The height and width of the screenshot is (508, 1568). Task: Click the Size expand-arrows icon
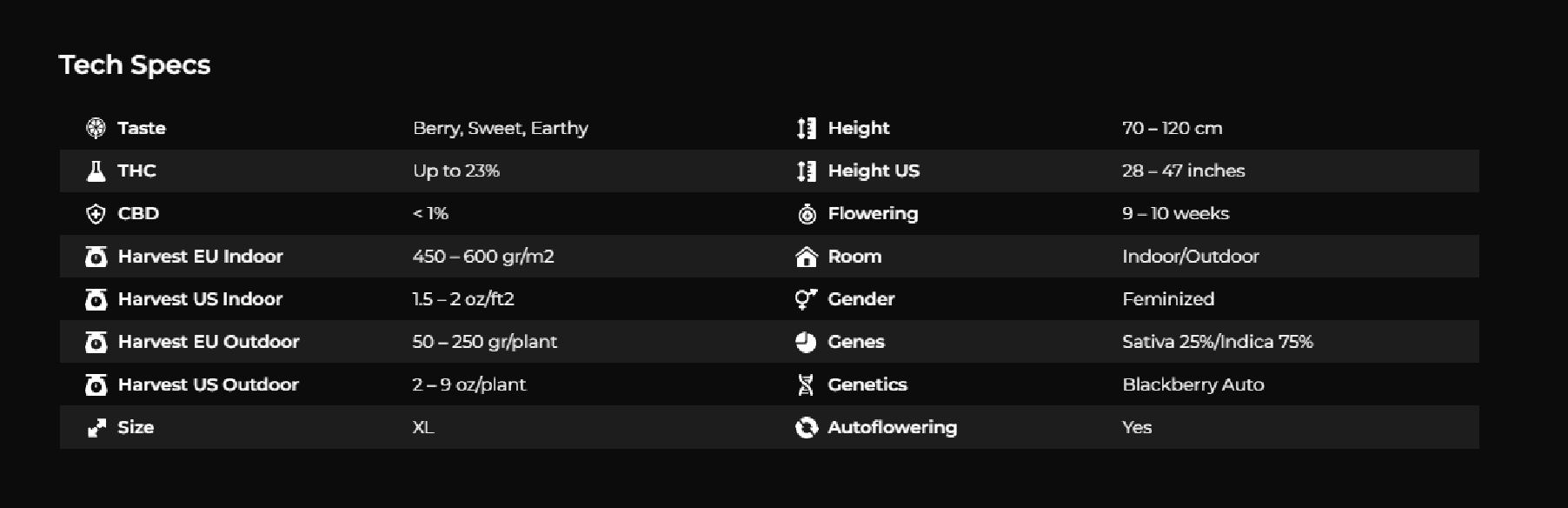pyautogui.click(x=96, y=427)
